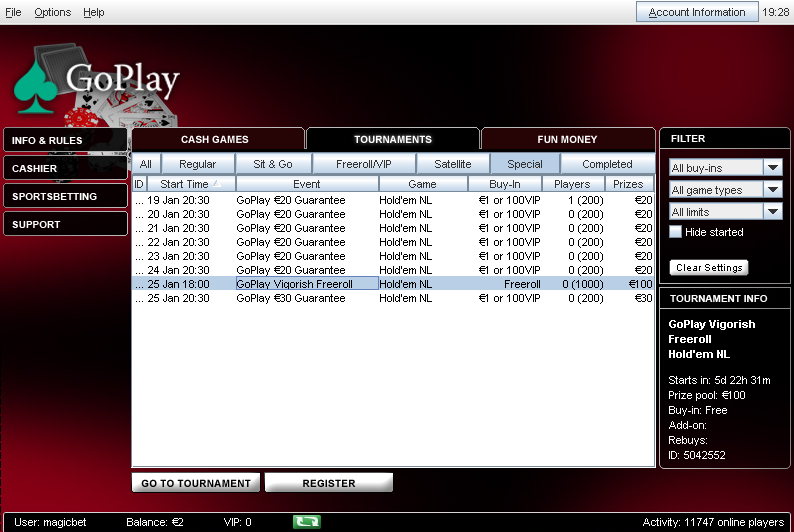
Task: Sort by the Prizes column header
Action: coord(628,184)
